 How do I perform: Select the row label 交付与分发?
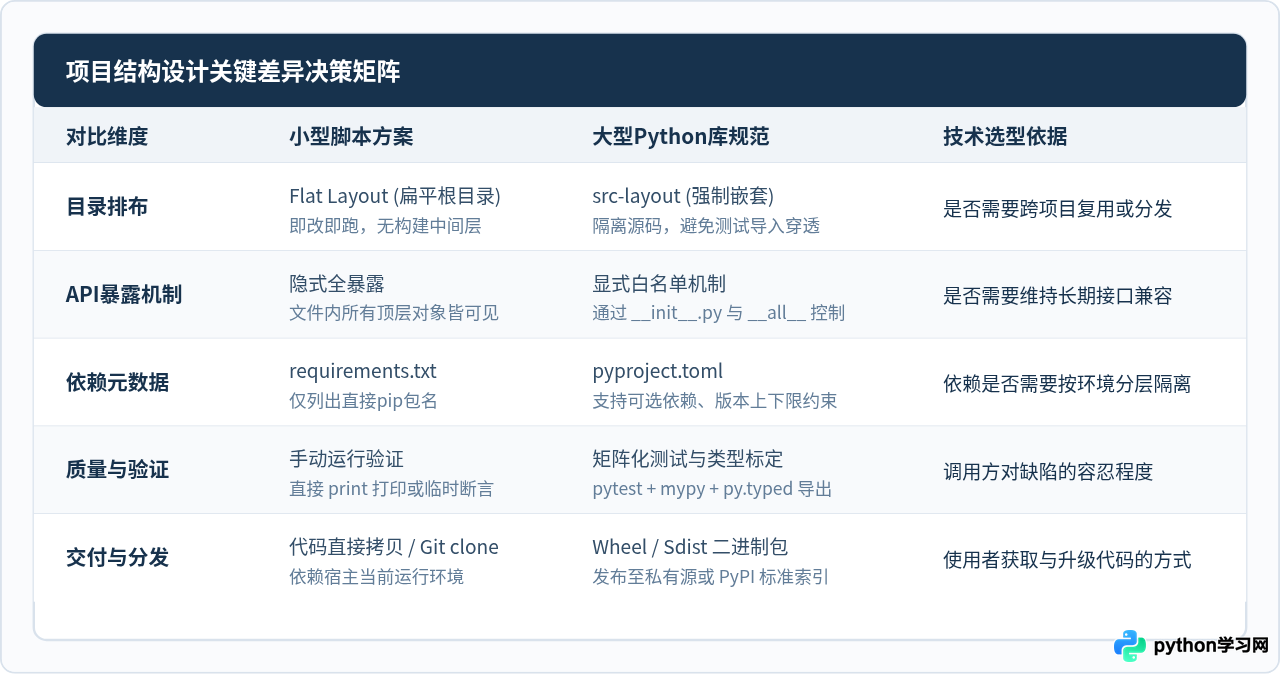(117, 558)
